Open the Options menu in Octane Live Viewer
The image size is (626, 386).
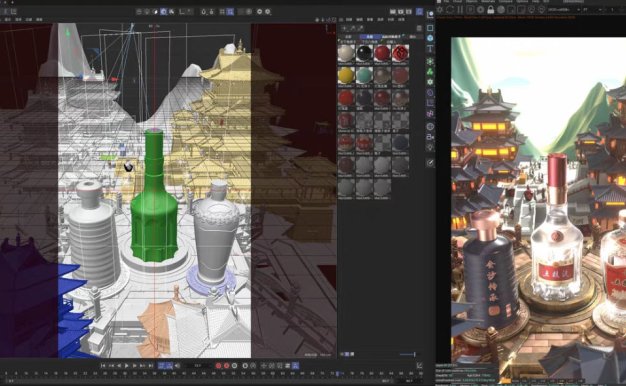point(522,2)
